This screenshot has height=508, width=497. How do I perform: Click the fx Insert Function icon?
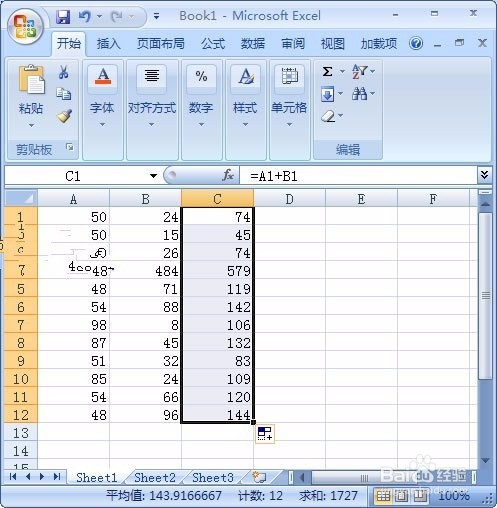[x=228, y=175]
